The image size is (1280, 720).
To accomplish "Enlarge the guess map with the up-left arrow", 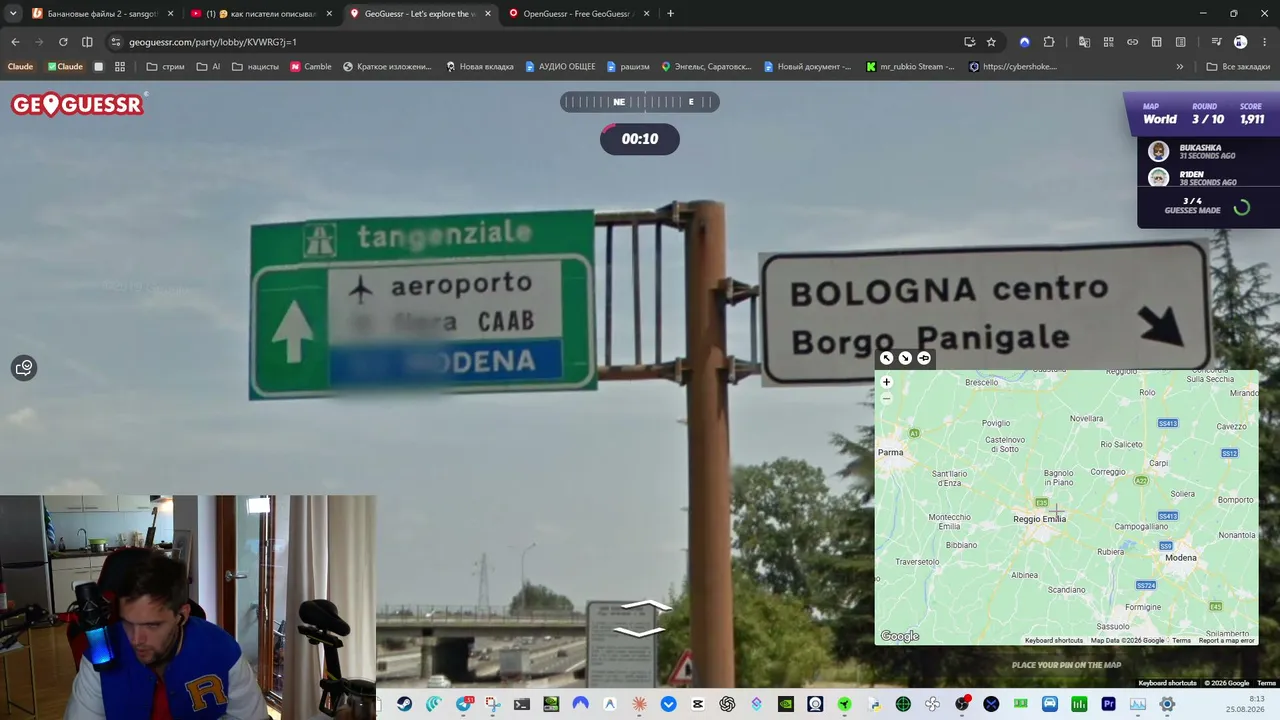I will [886, 358].
